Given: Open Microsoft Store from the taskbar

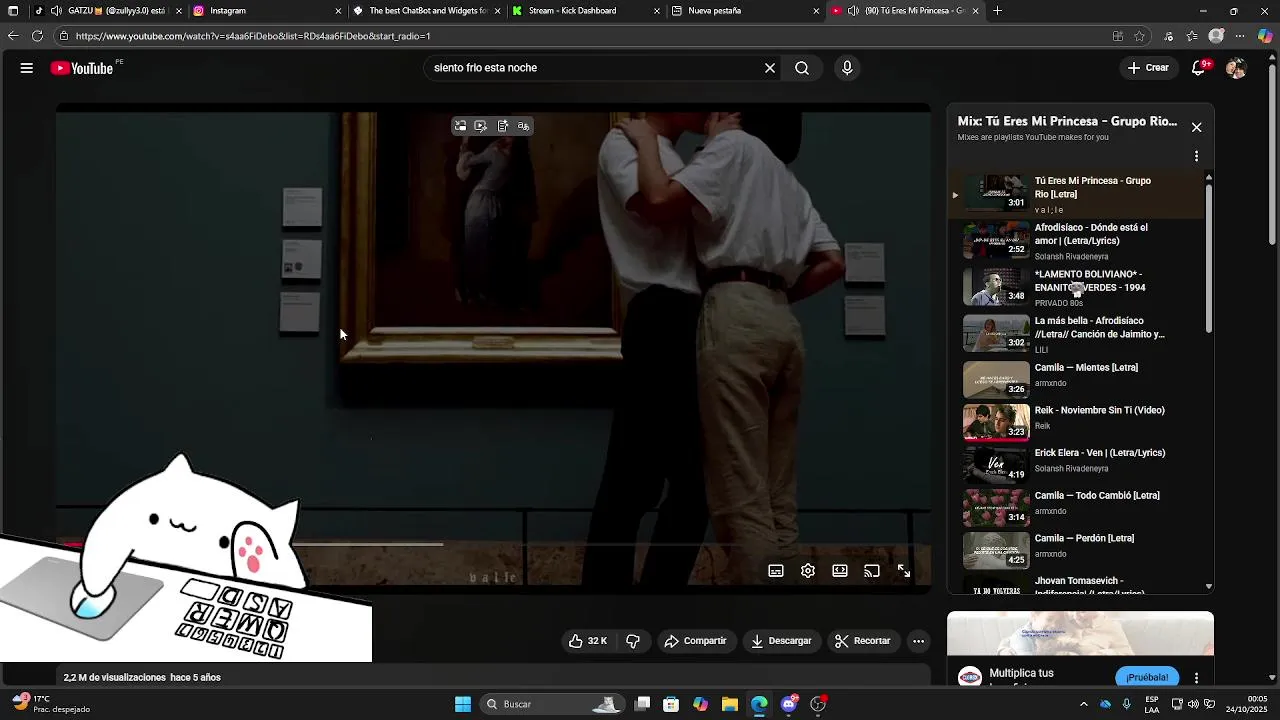Looking at the screenshot, I should coord(671,704).
